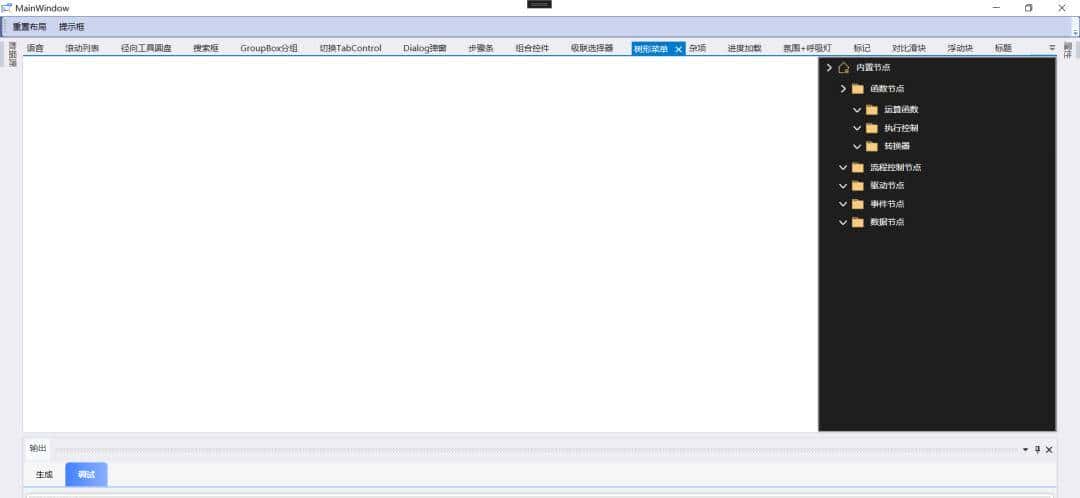Switch to the 杂项 tab
1080x498 pixels.
(x=697, y=48)
